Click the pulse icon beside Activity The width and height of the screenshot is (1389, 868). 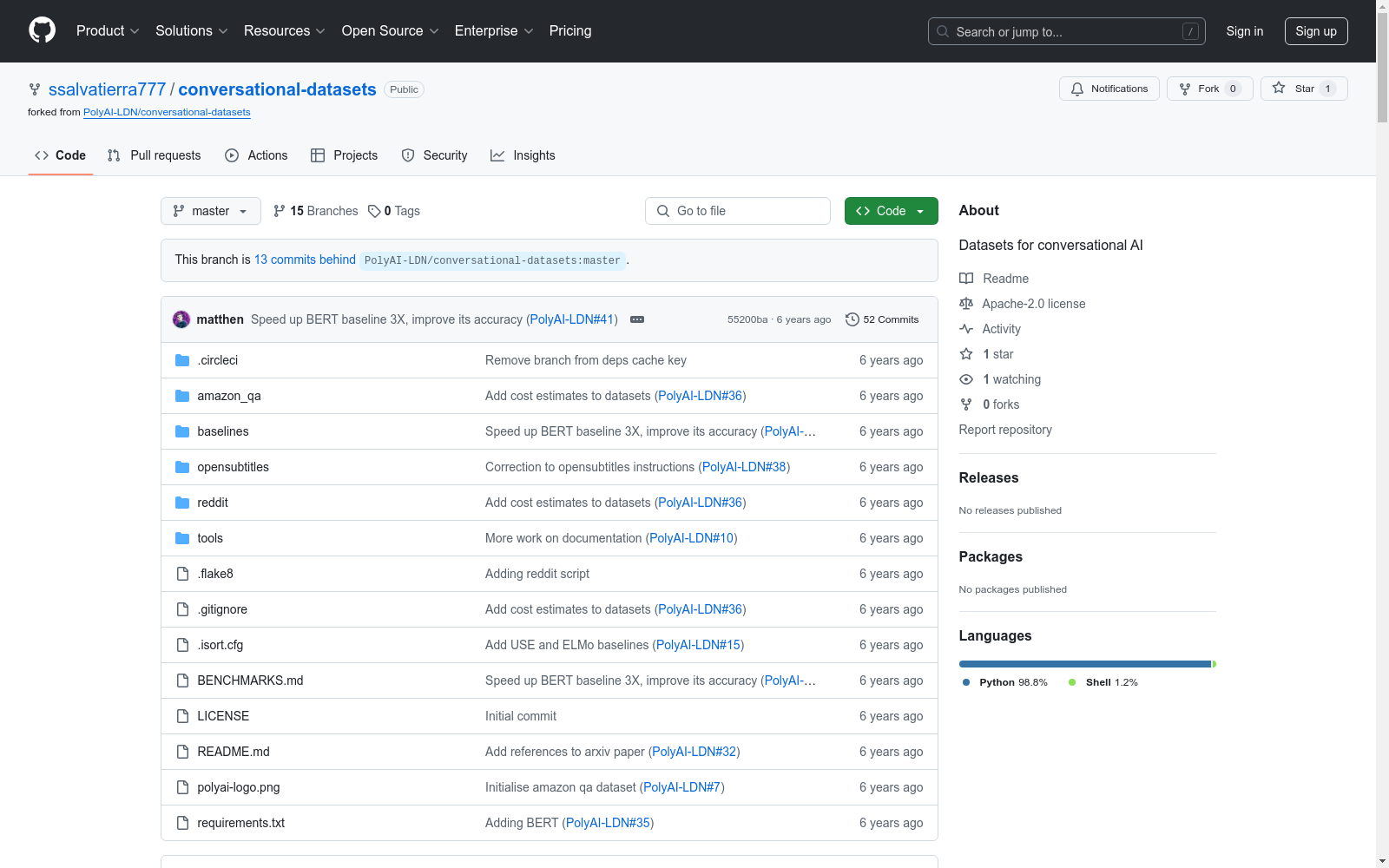pos(966,329)
